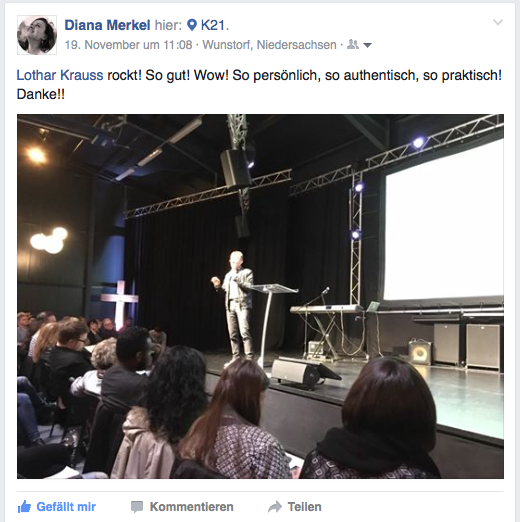Click the white projection screen in the photo

444,222
